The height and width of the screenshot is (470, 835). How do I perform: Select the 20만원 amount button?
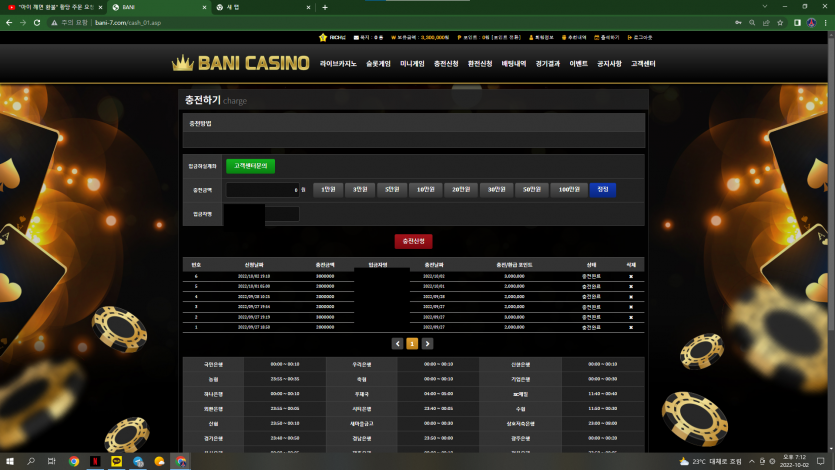point(461,190)
